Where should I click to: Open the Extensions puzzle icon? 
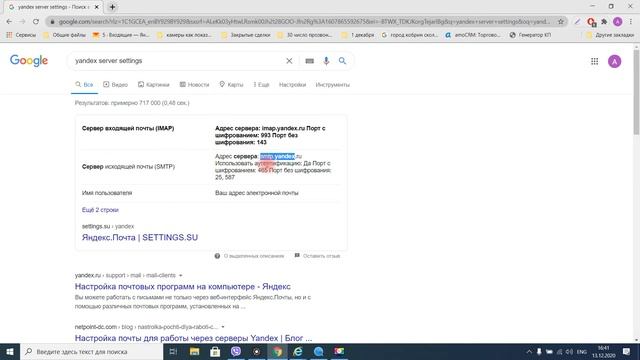coord(604,22)
